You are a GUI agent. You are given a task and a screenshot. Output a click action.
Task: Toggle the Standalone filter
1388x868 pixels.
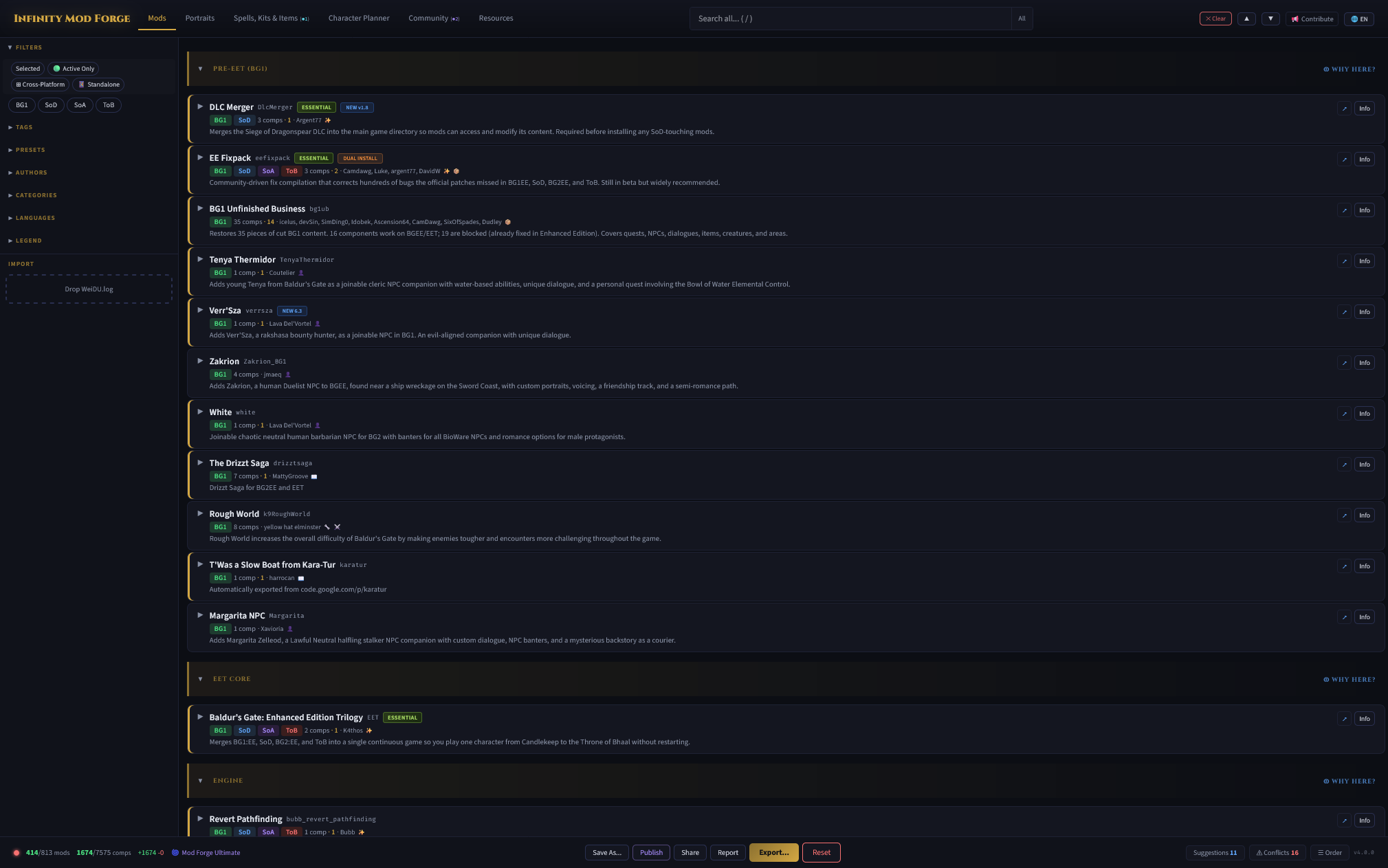(98, 85)
